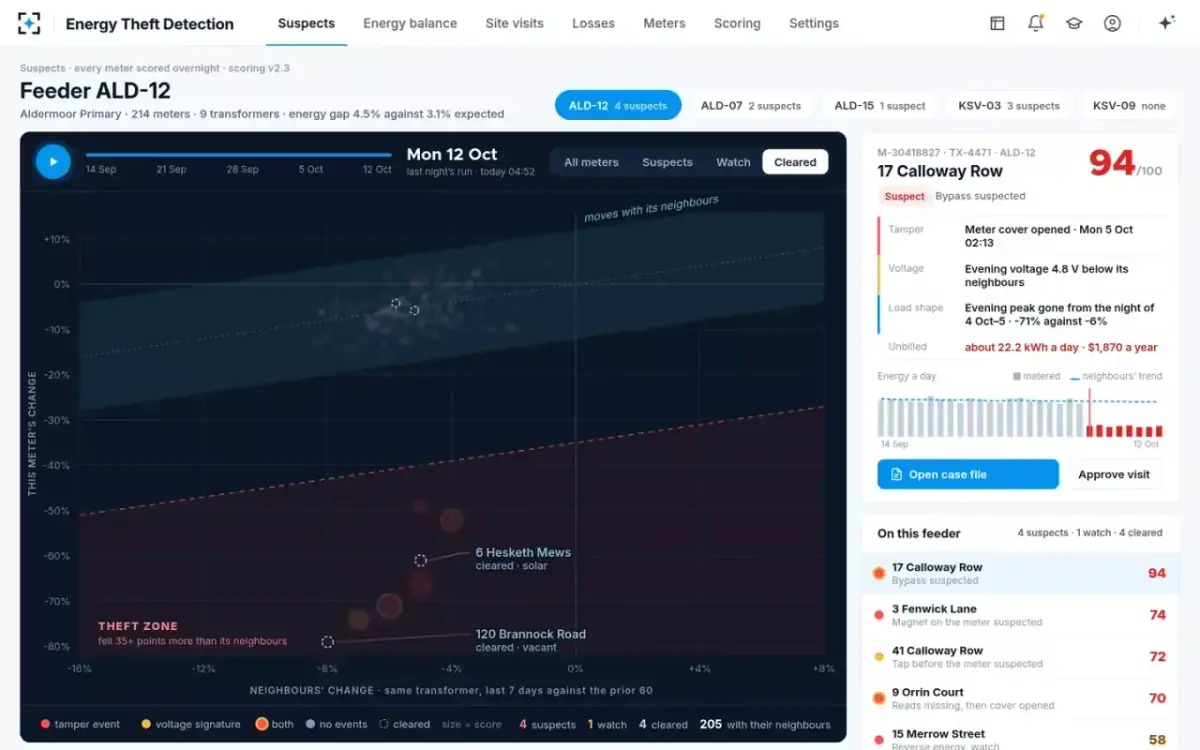Open 3 Fenwick Lane list row
This screenshot has width=1200, height=750.
tap(1021, 615)
